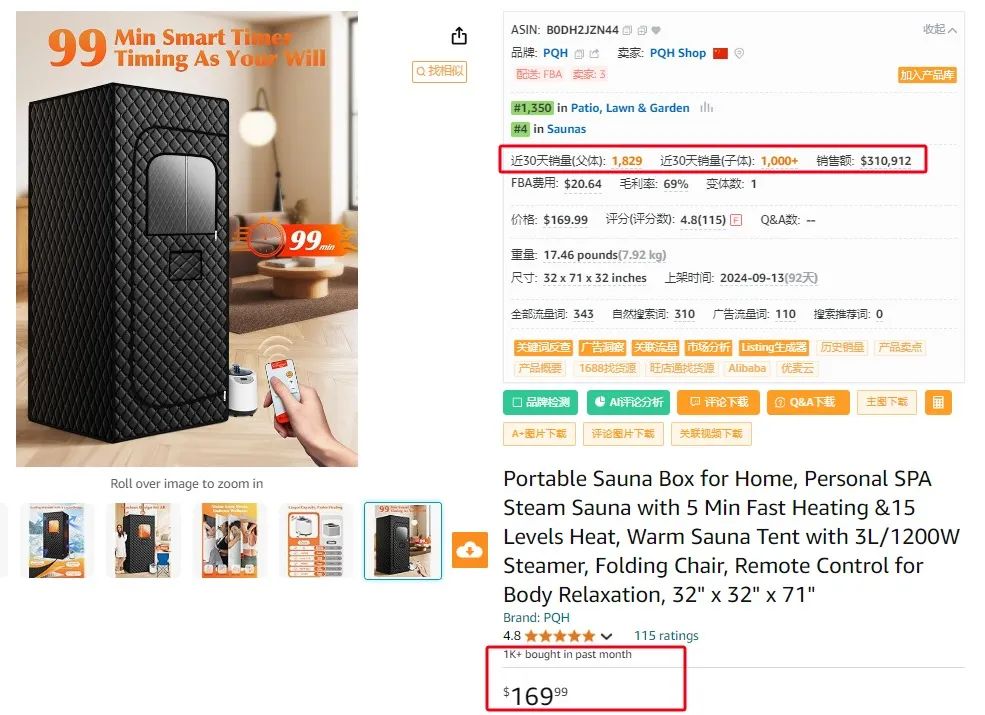The width and height of the screenshot is (985, 715).
Task: Click the orange cloud download icon
Action: [470, 550]
